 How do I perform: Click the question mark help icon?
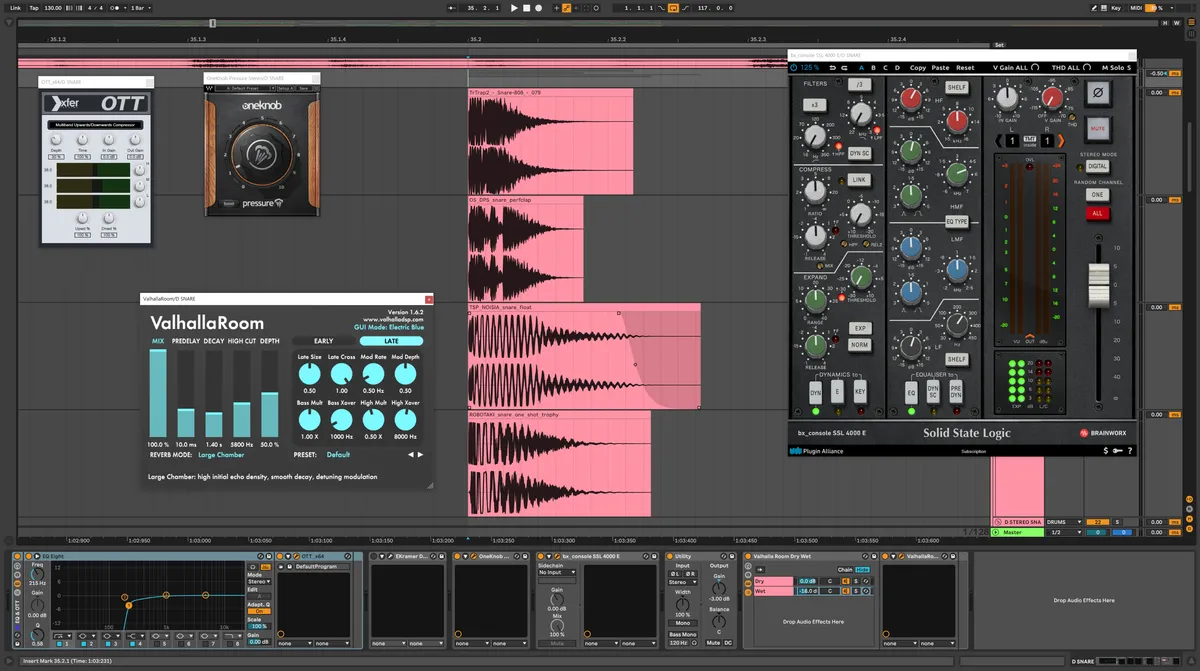[x=1130, y=451]
